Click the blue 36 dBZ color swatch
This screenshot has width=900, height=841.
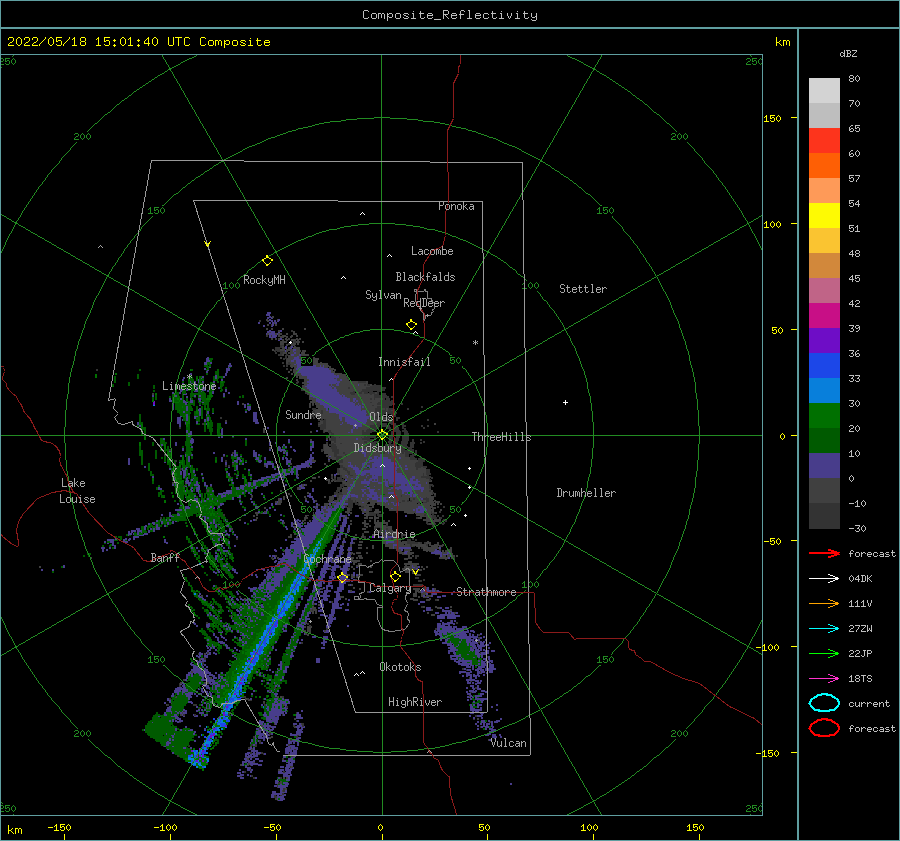coord(824,366)
